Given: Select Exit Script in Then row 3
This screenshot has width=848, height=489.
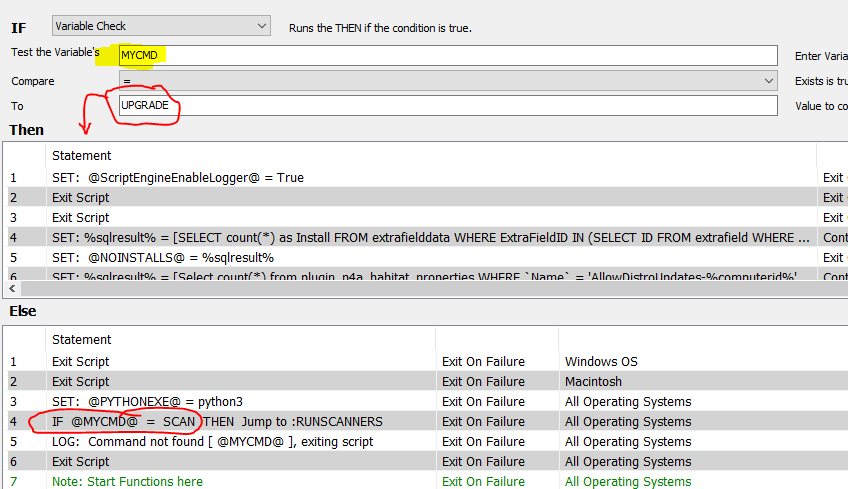Looking at the screenshot, I should point(81,218).
